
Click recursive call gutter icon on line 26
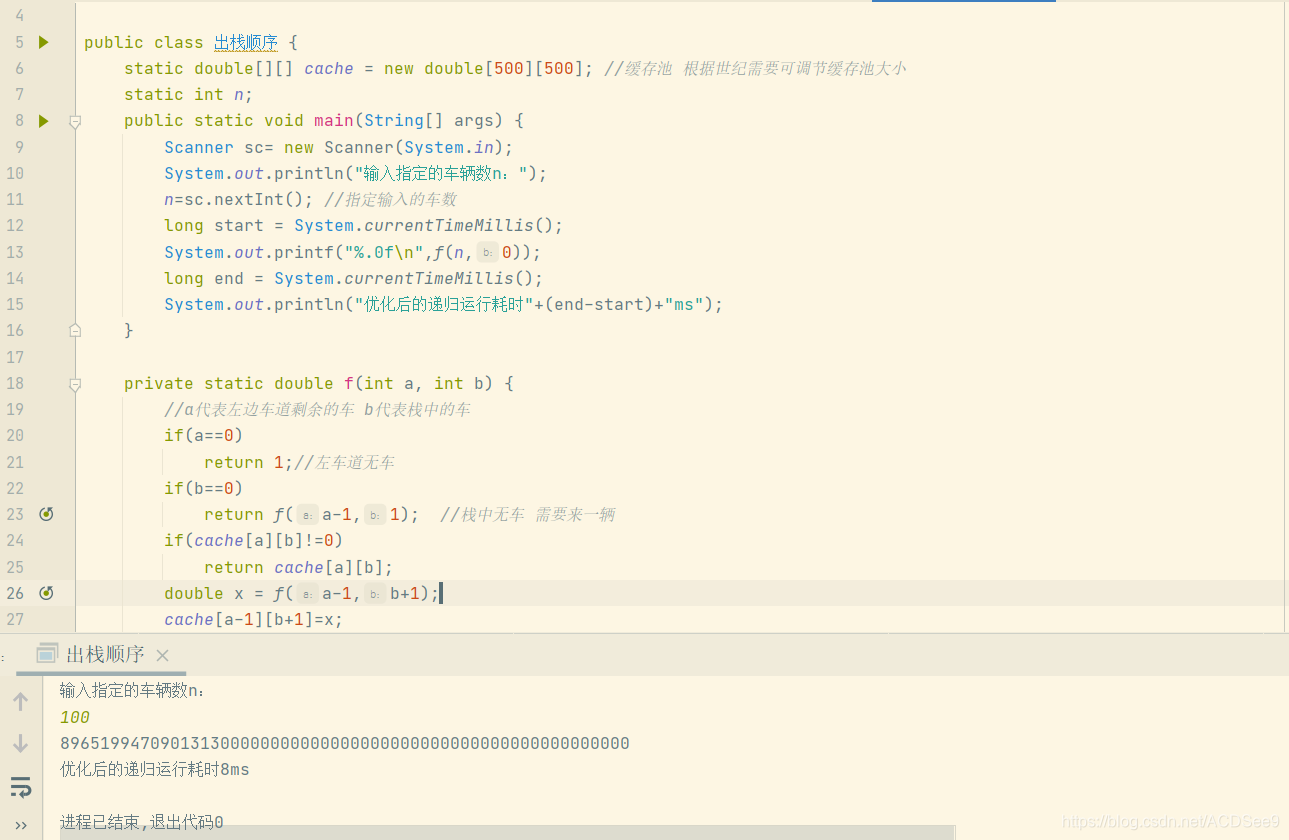(46, 593)
